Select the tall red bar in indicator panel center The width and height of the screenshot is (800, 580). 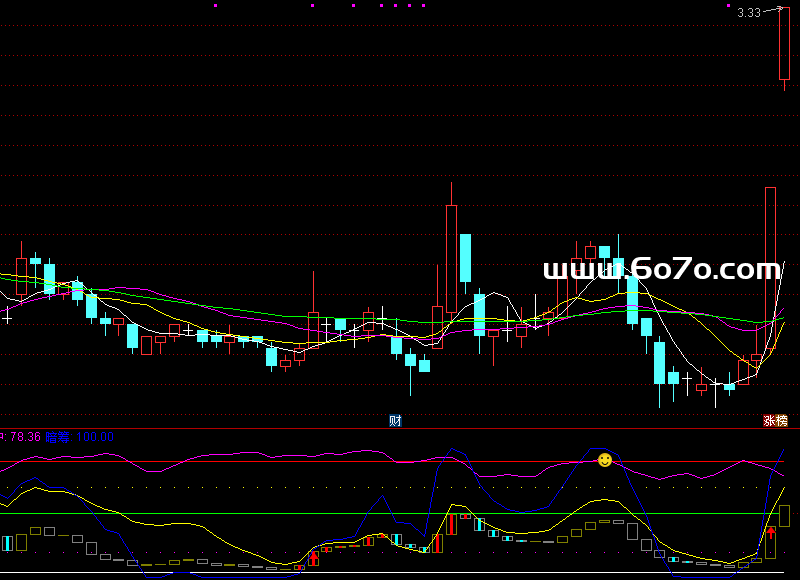(x=451, y=524)
